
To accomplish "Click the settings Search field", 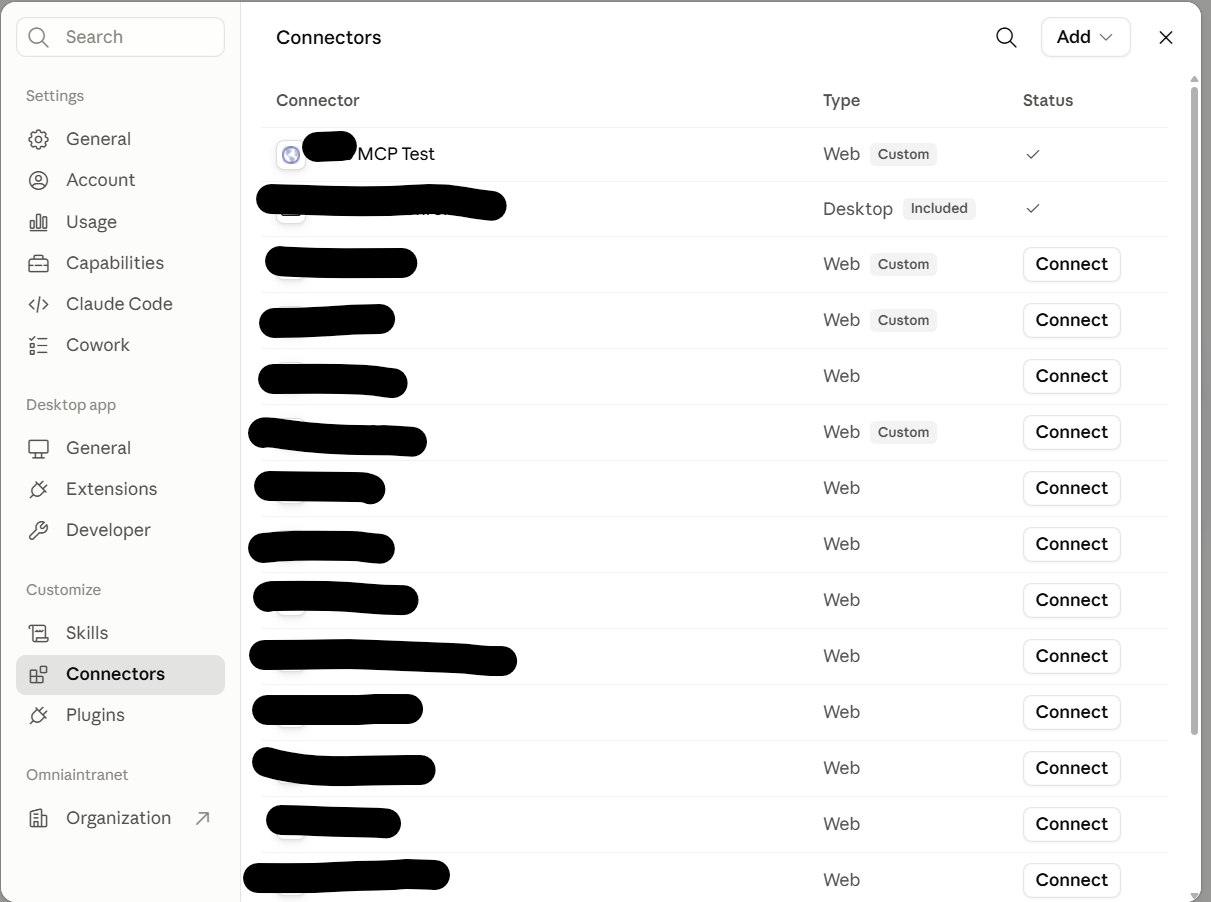I will click(120, 37).
